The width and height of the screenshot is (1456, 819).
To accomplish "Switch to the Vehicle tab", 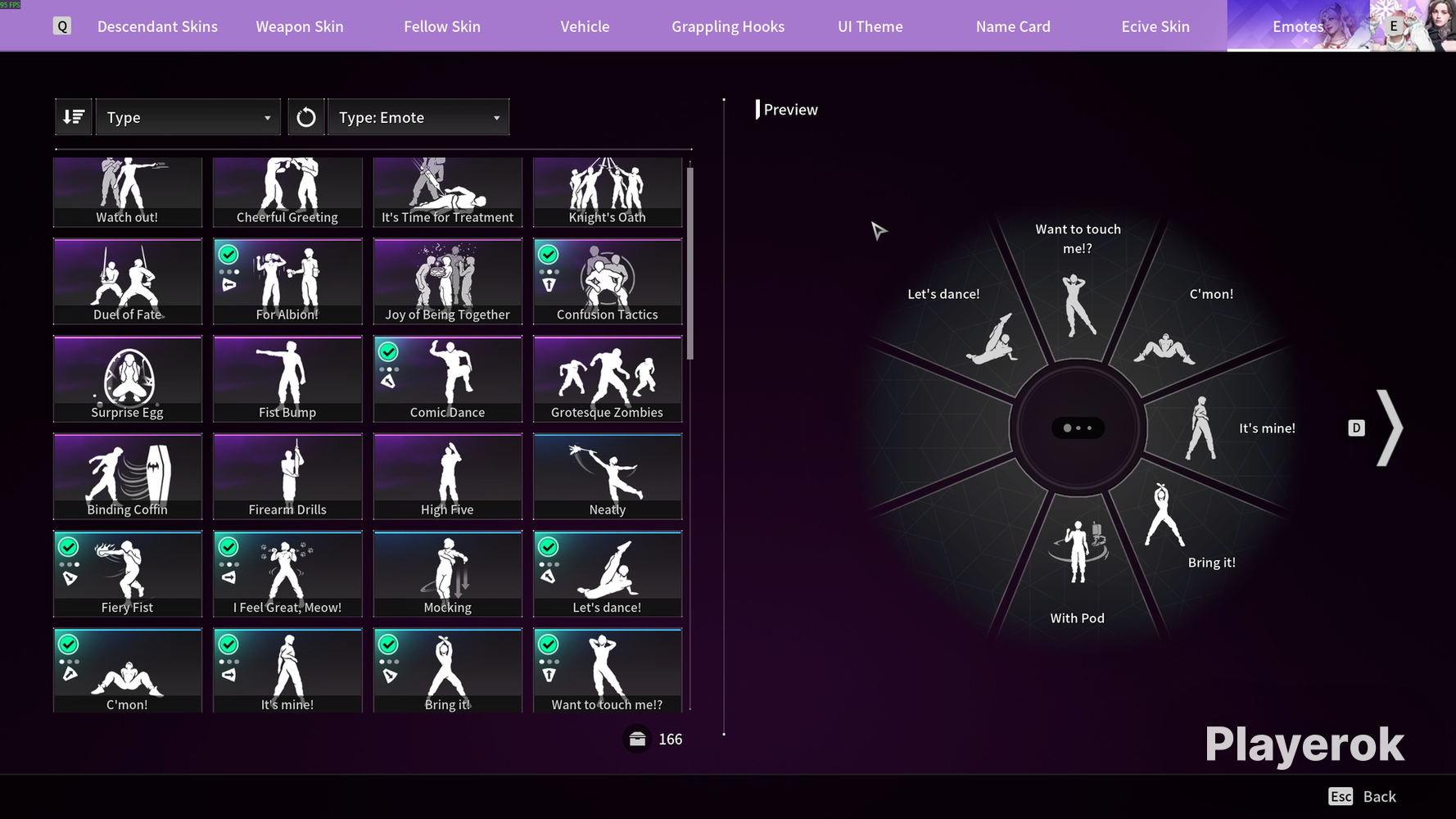I will pyautogui.click(x=585, y=26).
